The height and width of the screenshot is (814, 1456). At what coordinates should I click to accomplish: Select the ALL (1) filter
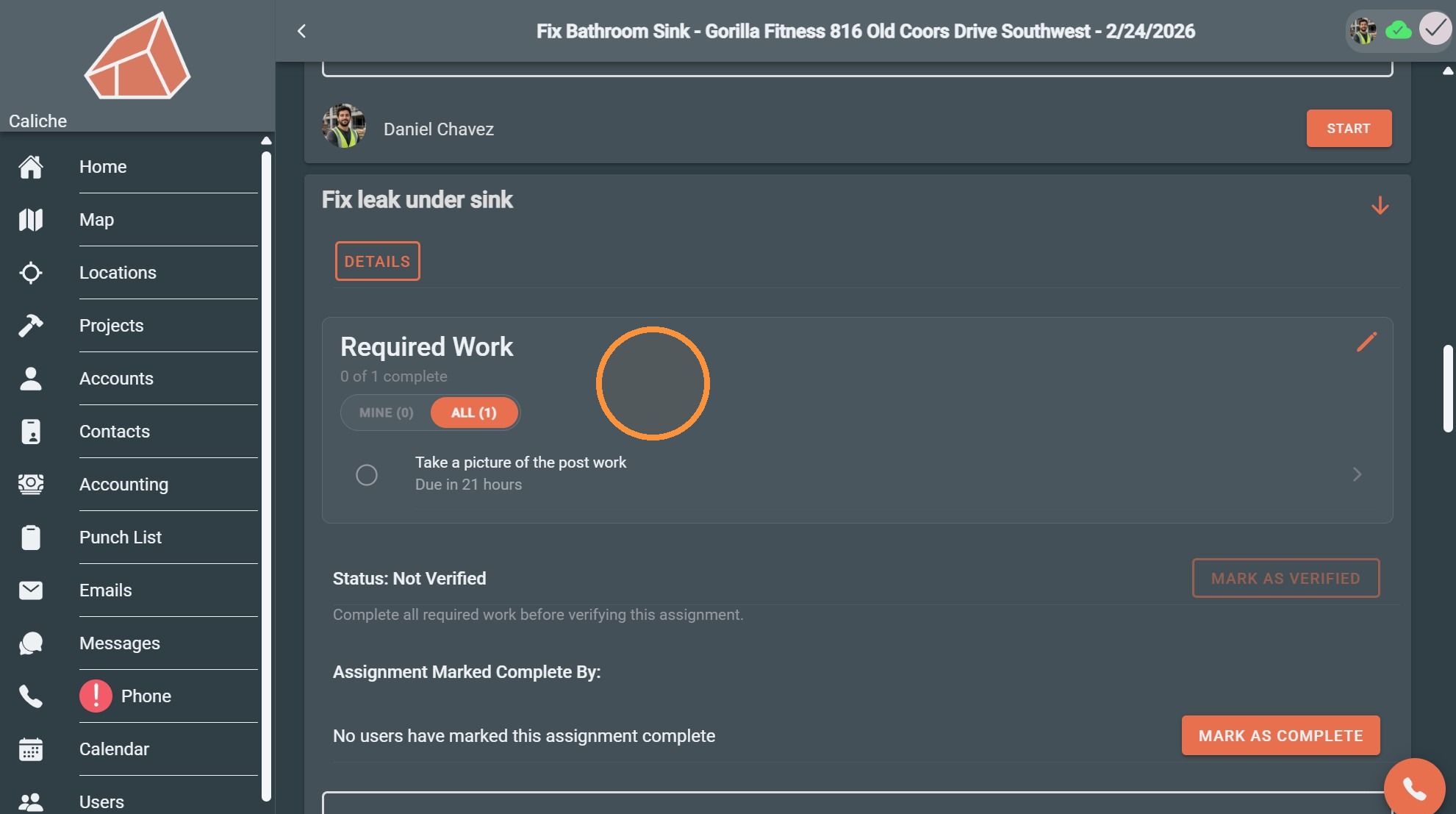coord(474,413)
